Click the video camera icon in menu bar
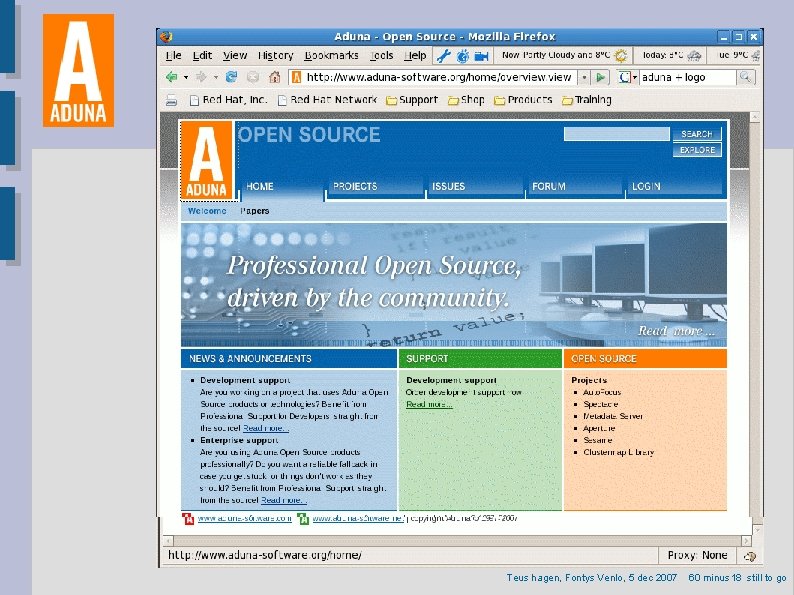This screenshot has height=595, width=794. (481, 56)
